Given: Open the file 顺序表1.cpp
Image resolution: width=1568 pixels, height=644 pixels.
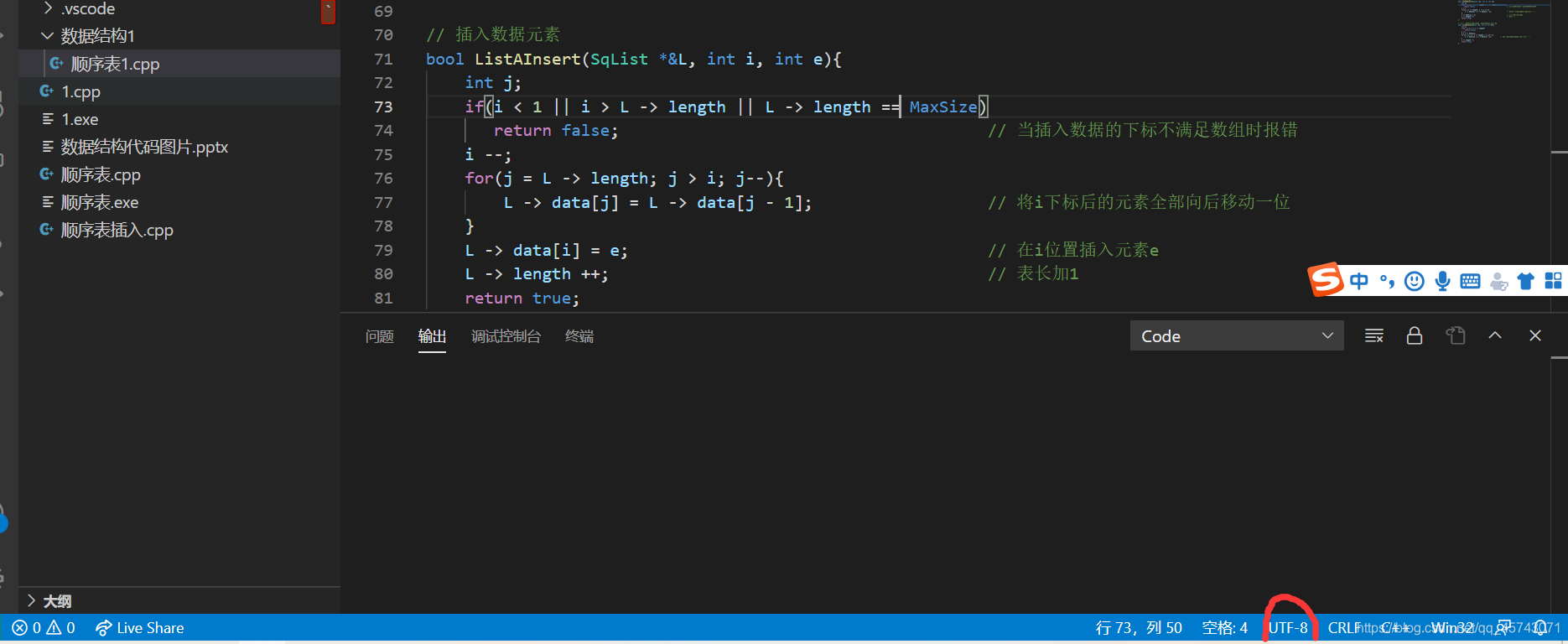Looking at the screenshot, I should (x=115, y=64).
